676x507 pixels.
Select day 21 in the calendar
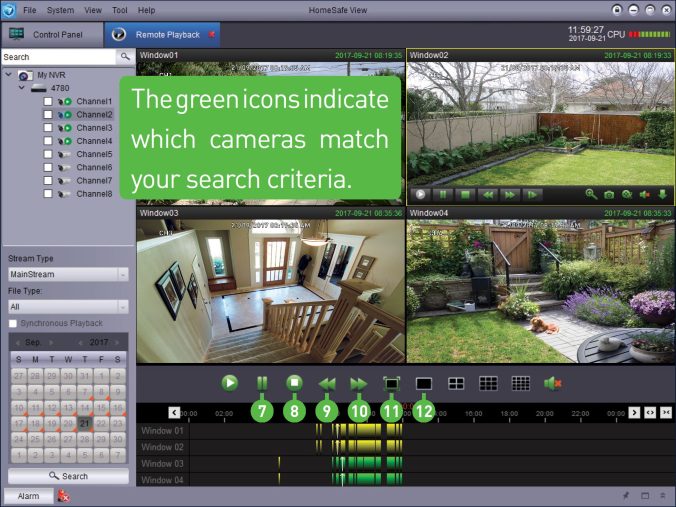coord(85,423)
